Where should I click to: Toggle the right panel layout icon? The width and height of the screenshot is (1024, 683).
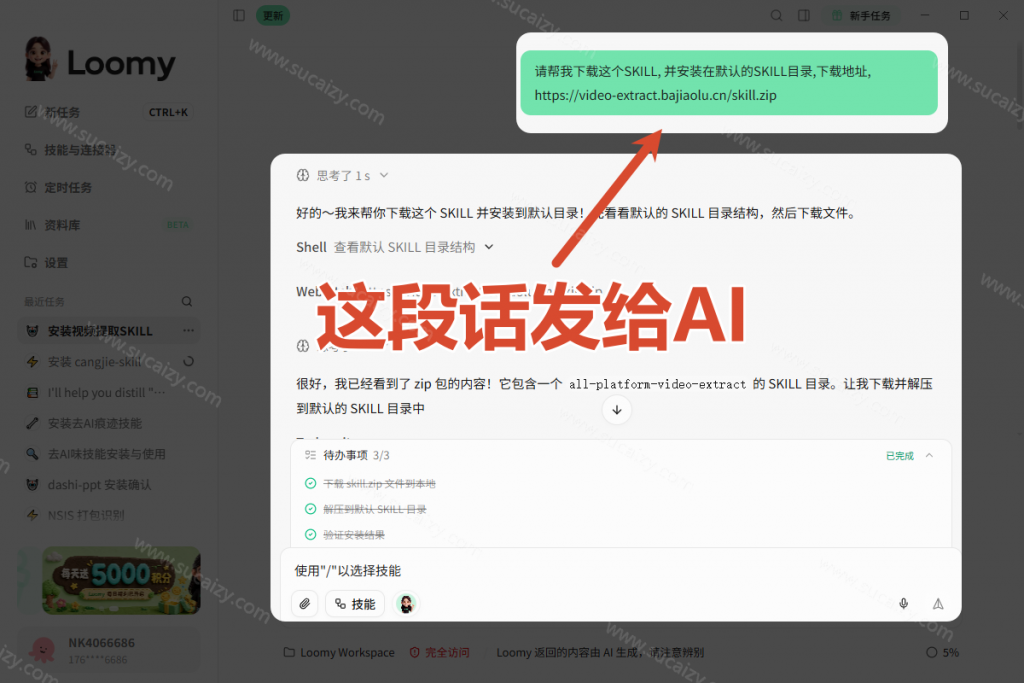(804, 15)
